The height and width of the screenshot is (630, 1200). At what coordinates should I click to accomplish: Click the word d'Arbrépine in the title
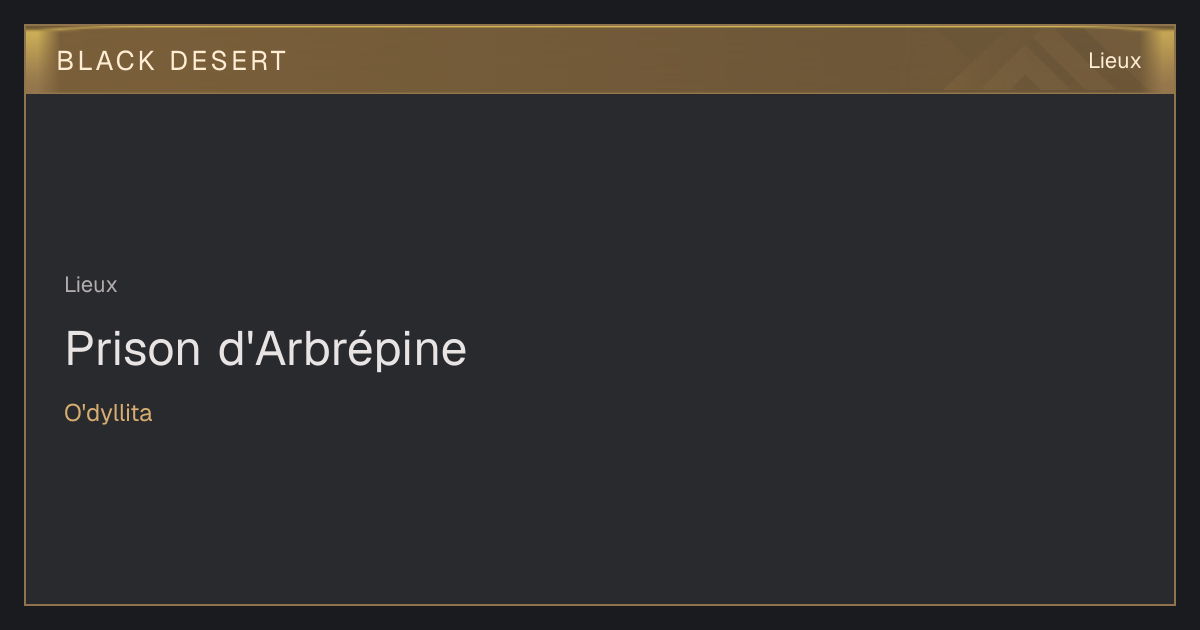[342, 349]
